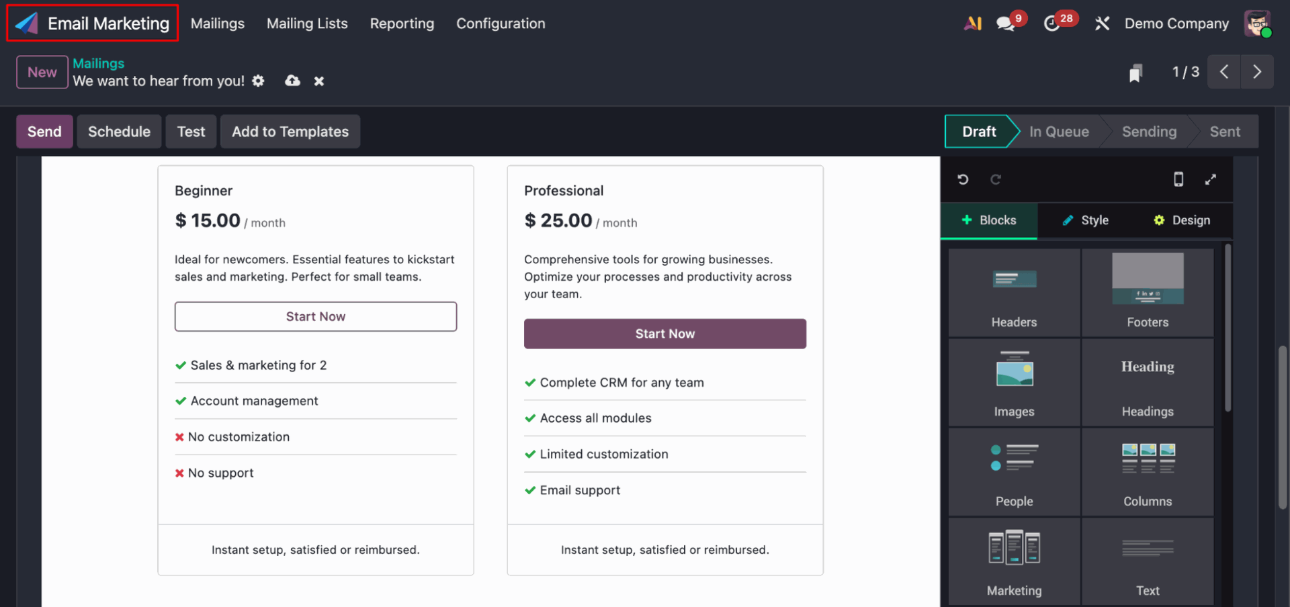Screen dimensions: 1290x607
Task: Click the Email Marketing app logo
Action: click(26, 23)
